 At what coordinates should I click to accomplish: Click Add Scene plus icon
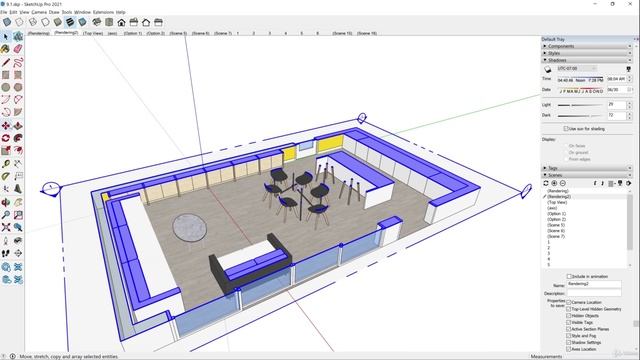coord(554,184)
